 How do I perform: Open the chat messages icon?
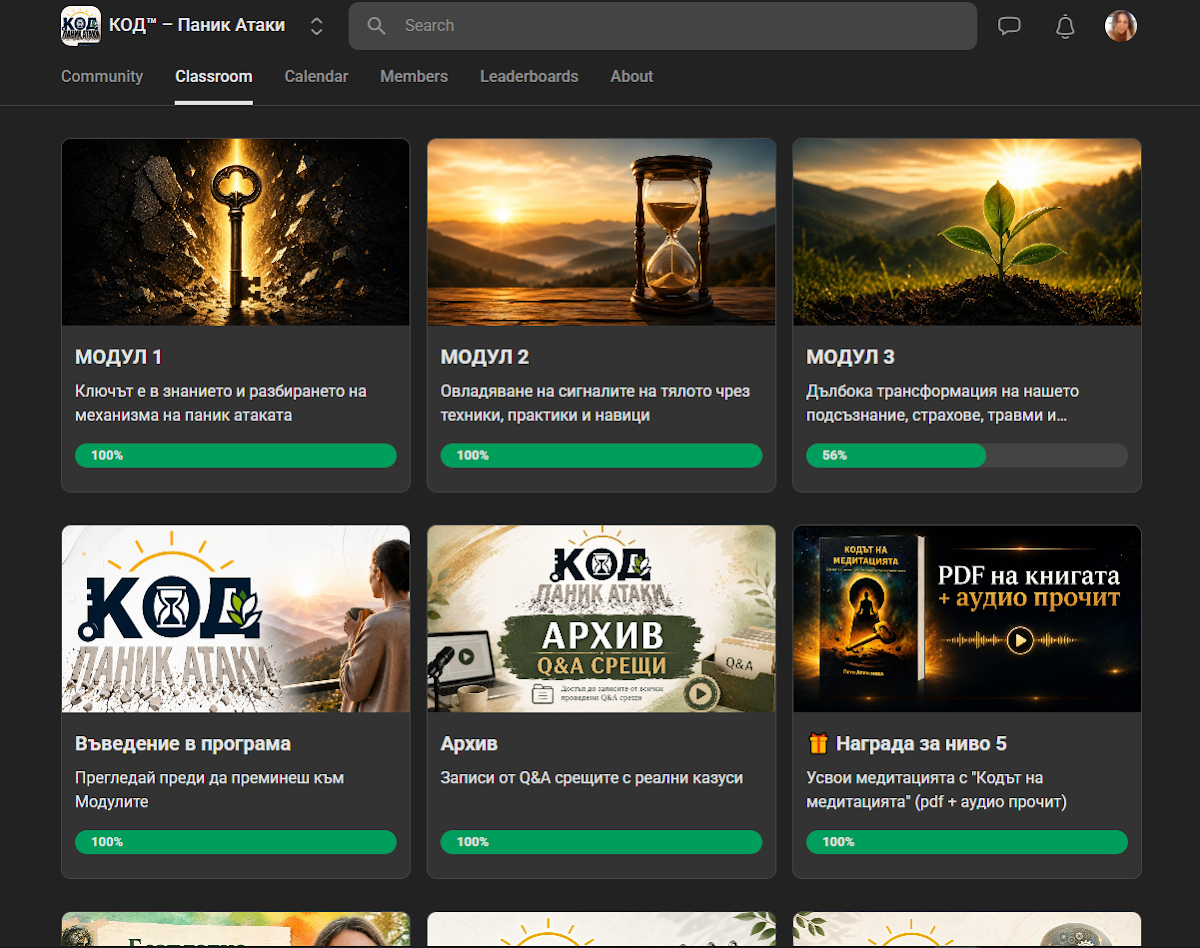pyautogui.click(x=1009, y=26)
